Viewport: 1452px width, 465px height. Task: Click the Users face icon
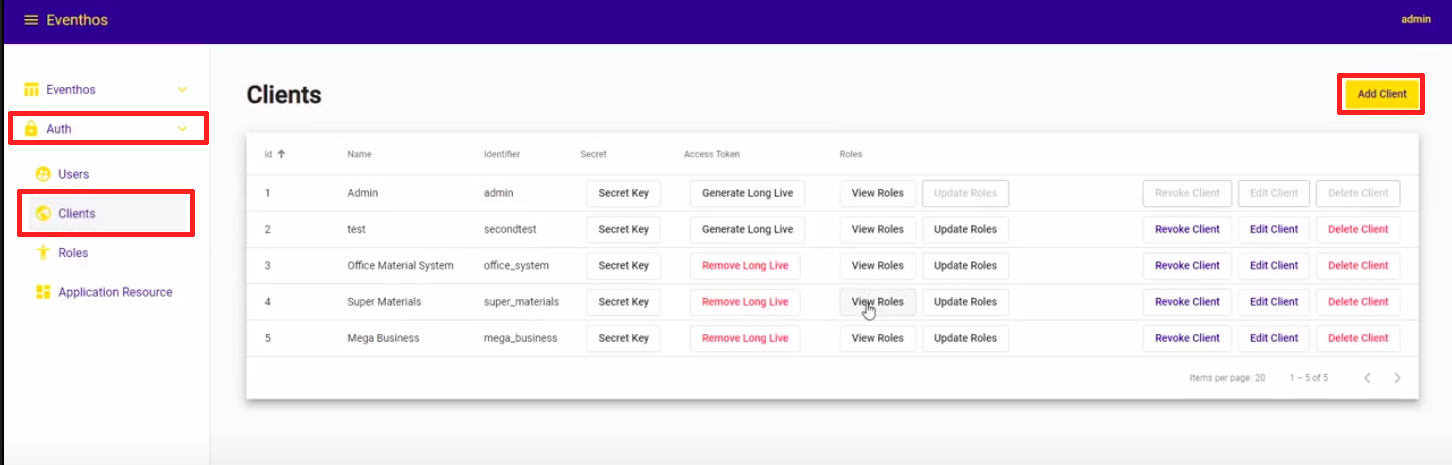(43, 174)
